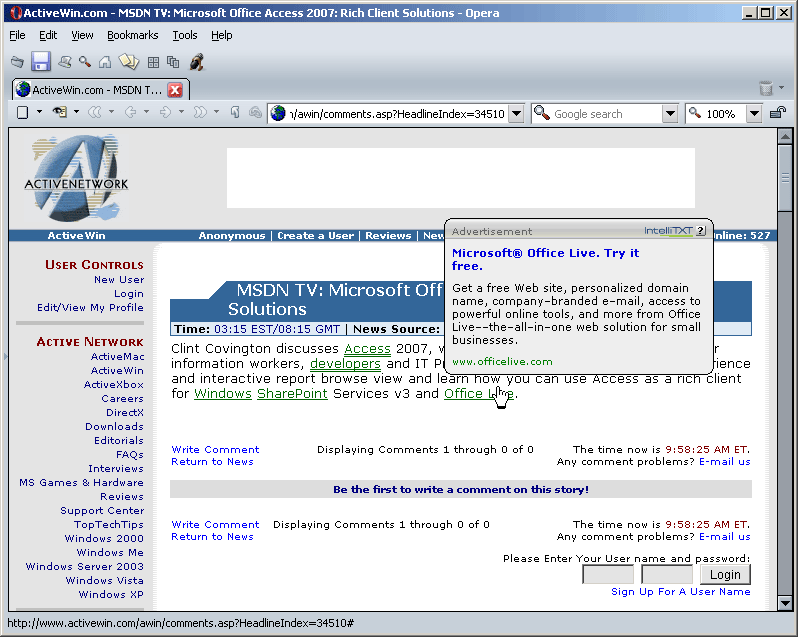This screenshot has height=637, width=798.
Task: Click the Create a User navigation link
Action: pos(316,236)
